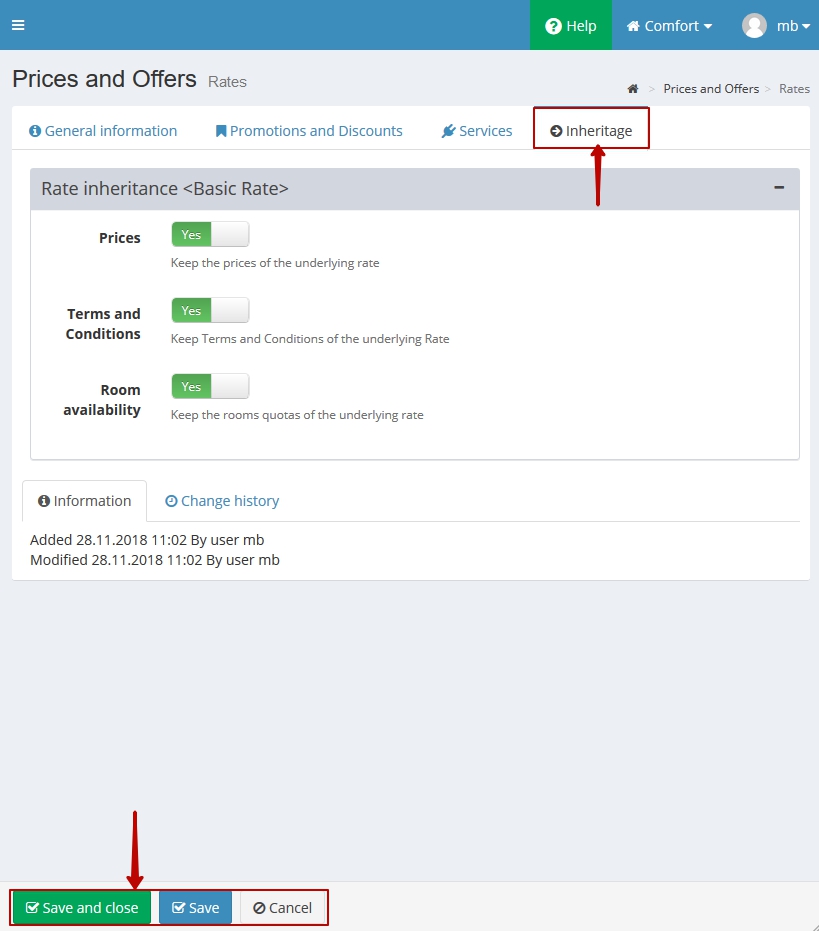Click the bookmark icon on Promotions tab
Viewport: 819px width, 931px height.
pos(221,131)
